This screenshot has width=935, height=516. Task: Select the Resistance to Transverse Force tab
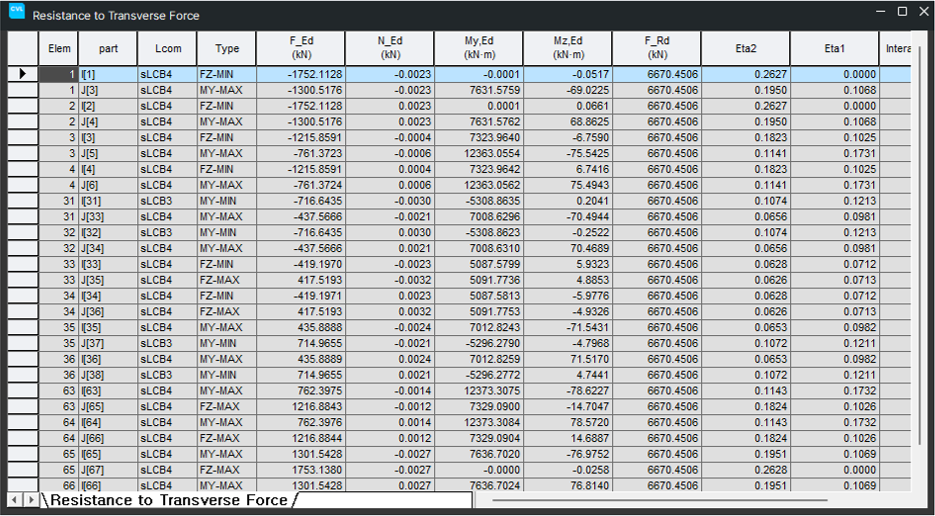[169, 500]
